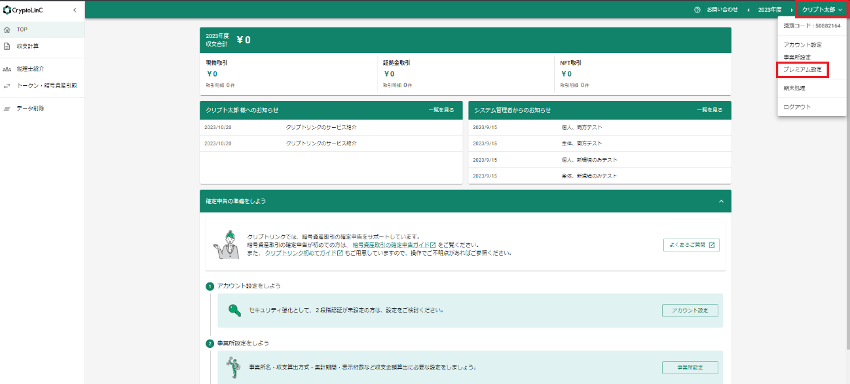Viewport: 850px width, 384px height.
Task: Click the 現物取引 summary card
Action: (288, 74)
